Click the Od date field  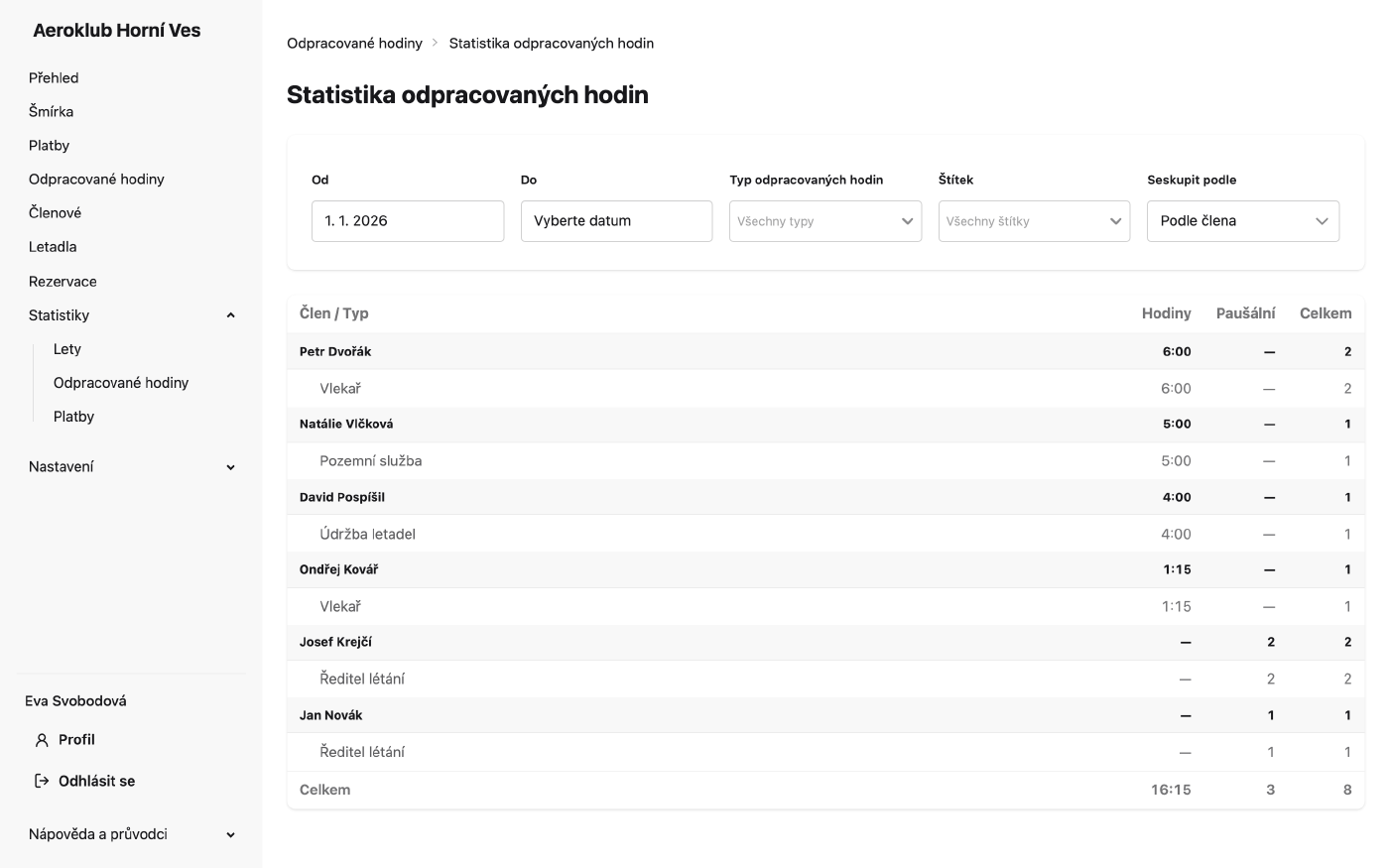(x=408, y=221)
